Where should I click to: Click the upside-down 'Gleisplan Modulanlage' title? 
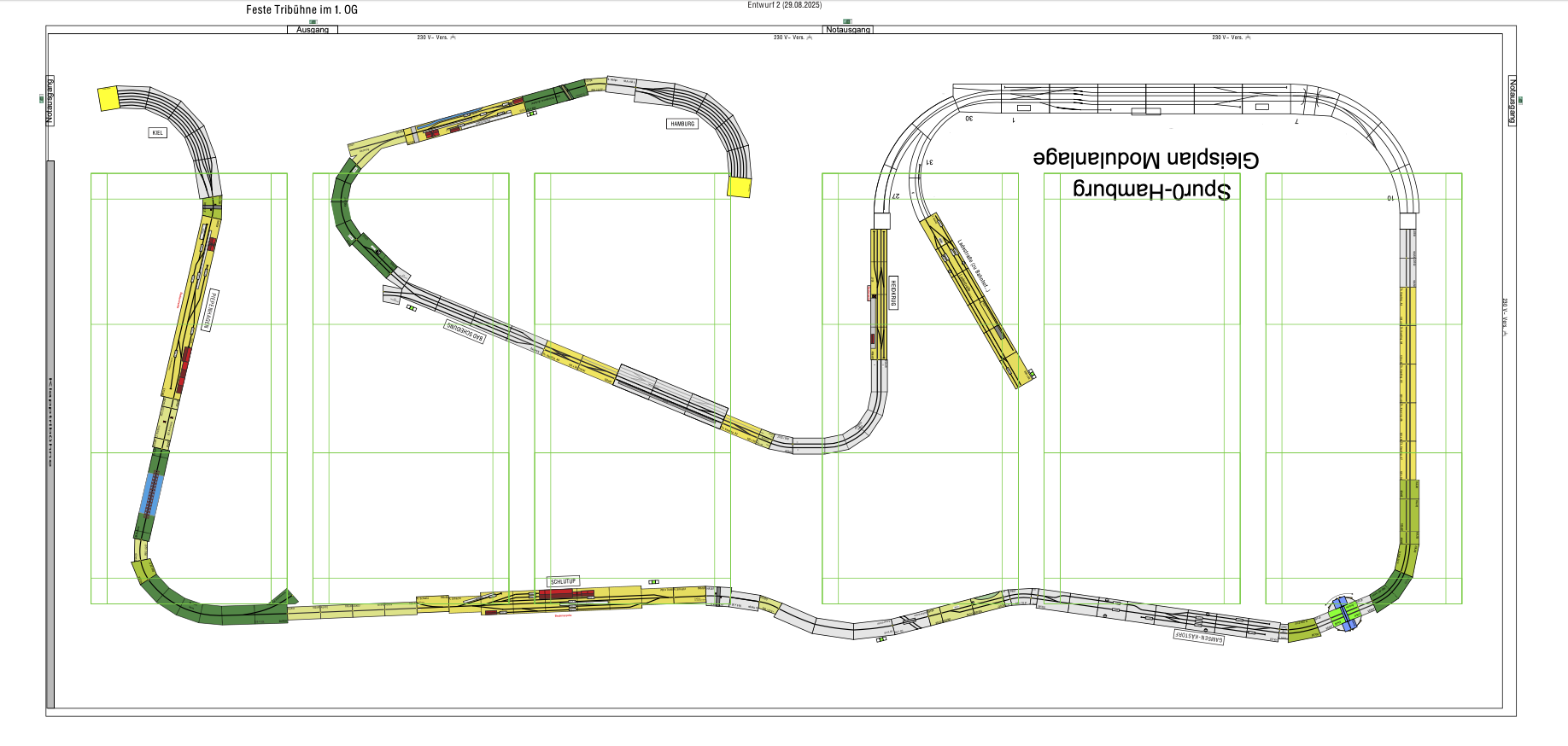(x=1145, y=160)
